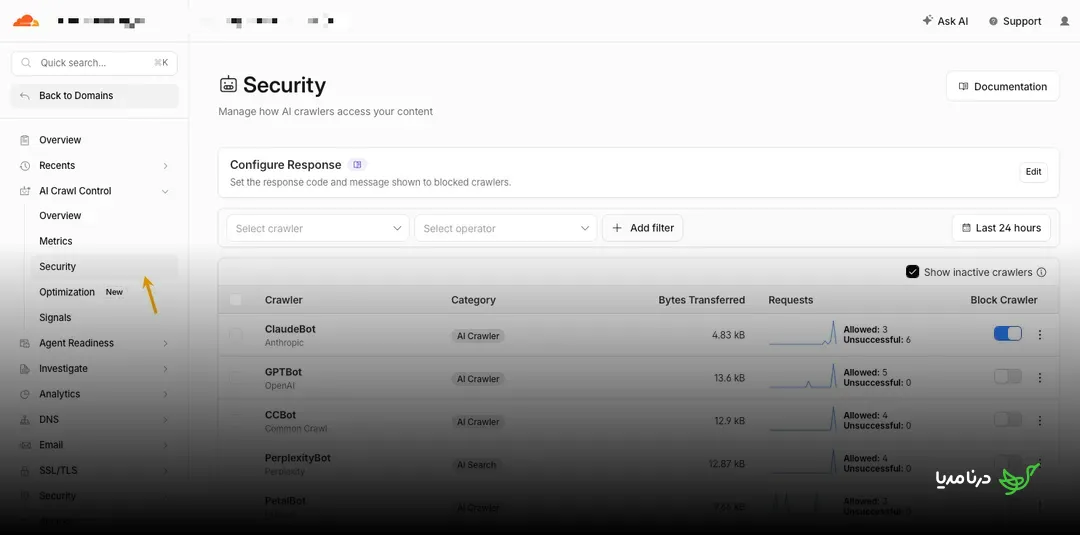
Task: Select the GPTBot row checkbox
Action: tap(236, 377)
